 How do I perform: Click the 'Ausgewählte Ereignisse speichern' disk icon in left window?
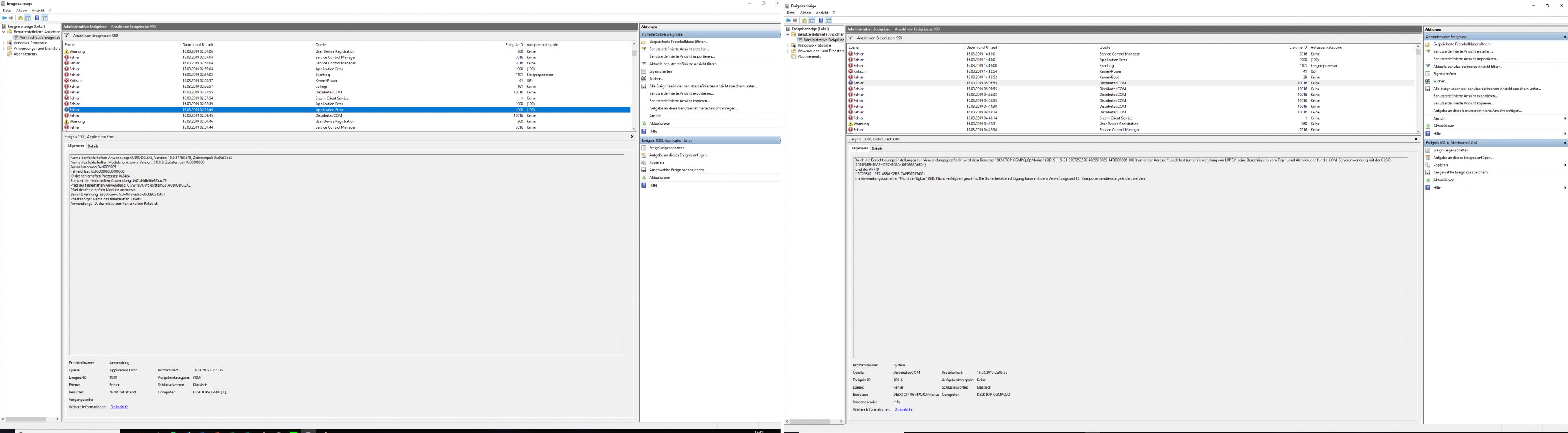(644, 170)
